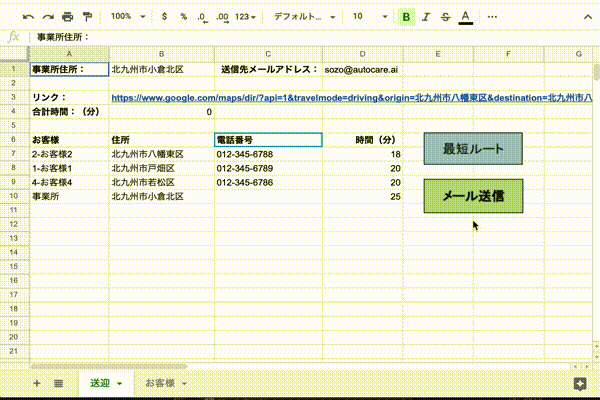The height and width of the screenshot is (400, 600).
Task: Click the formula bar input
Action: 300,37
